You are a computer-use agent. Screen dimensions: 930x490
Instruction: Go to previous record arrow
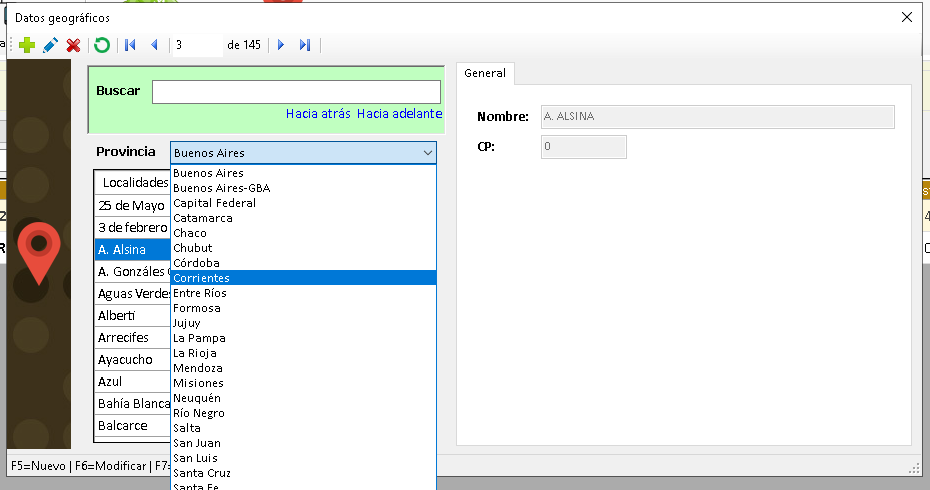(154, 45)
